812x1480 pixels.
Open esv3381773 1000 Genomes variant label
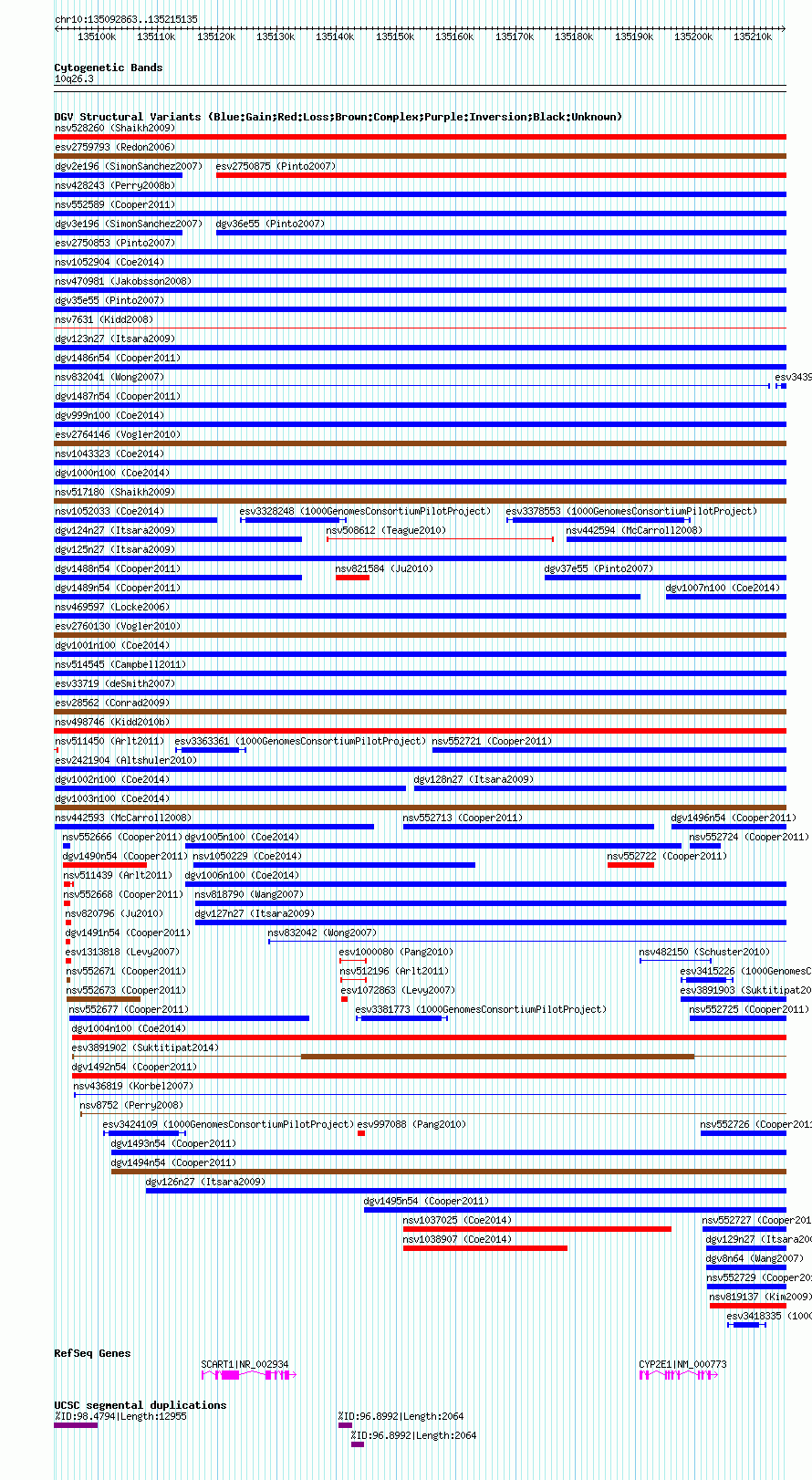click(481, 1009)
